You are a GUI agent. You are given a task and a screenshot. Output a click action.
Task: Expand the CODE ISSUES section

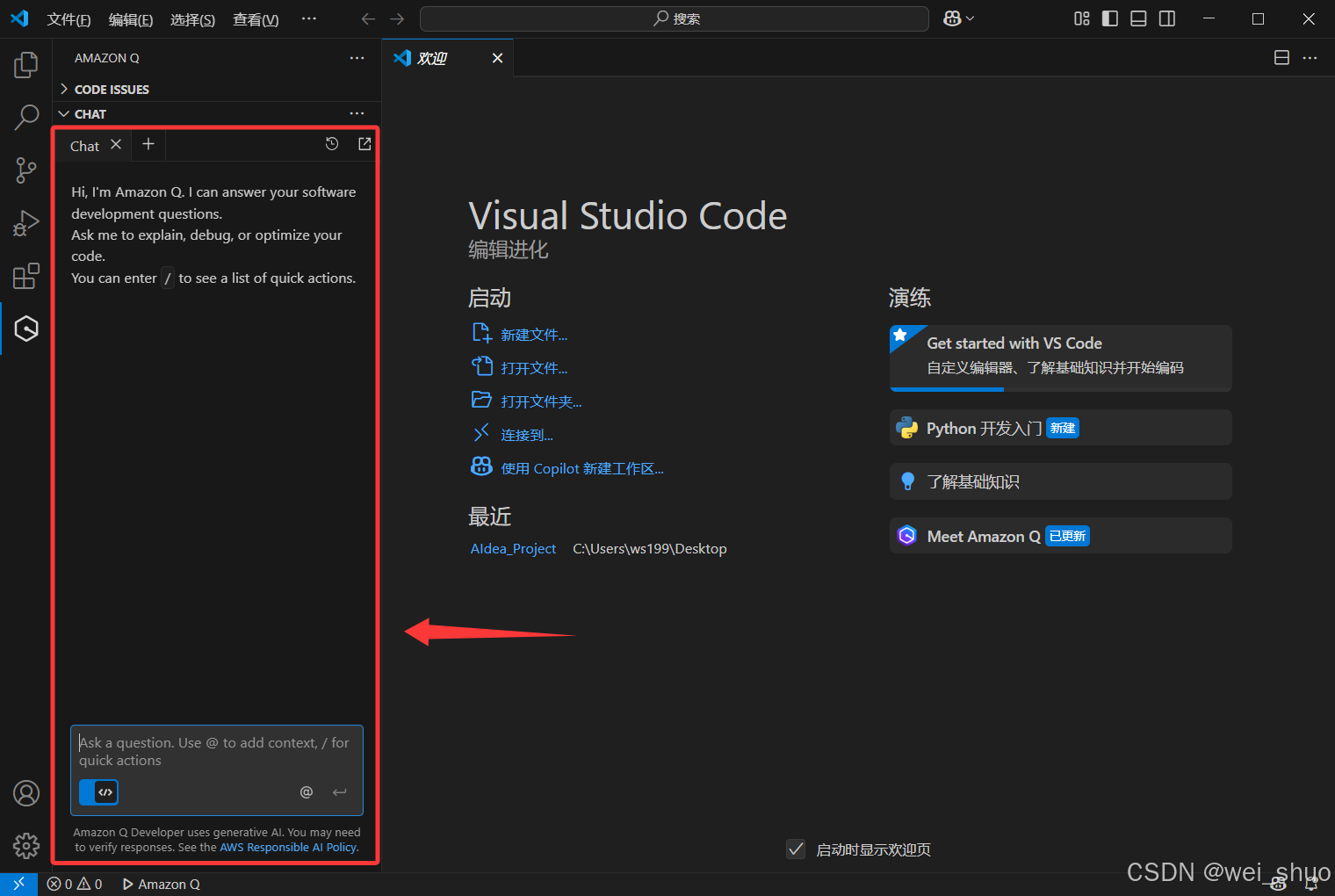pos(112,90)
